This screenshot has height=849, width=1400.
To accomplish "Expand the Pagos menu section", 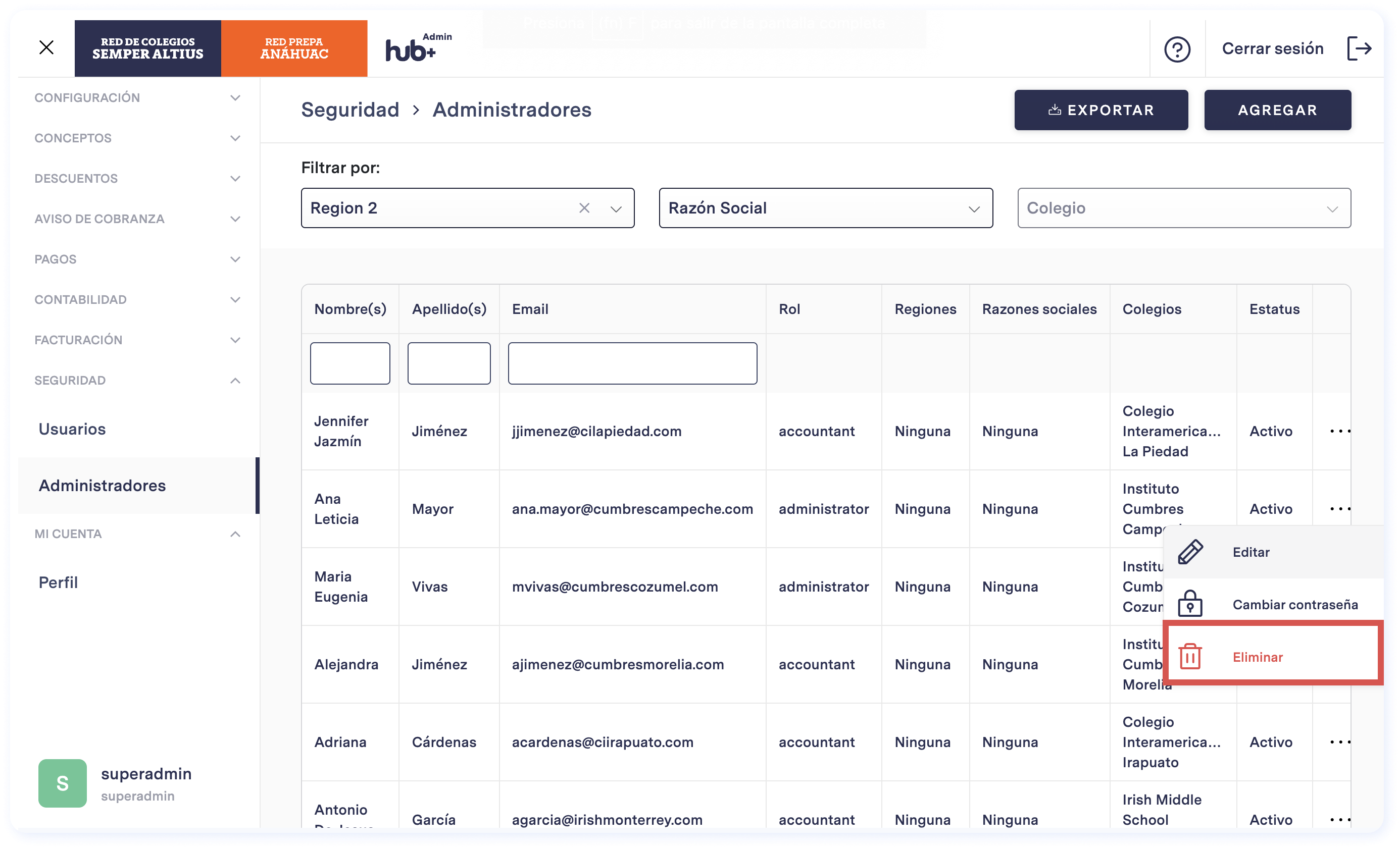I will pos(138,259).
